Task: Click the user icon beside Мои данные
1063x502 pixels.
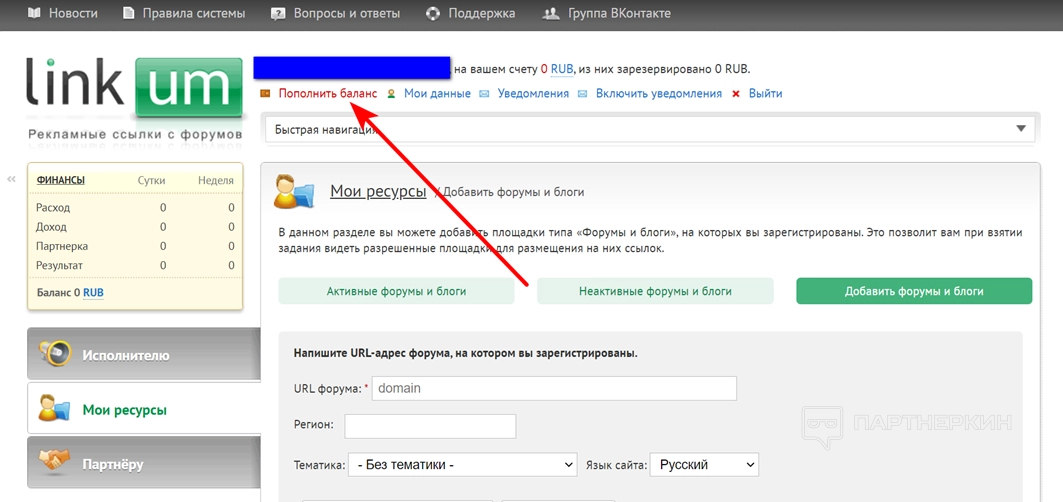Action: pyautogui.click(x=391, y=94)
